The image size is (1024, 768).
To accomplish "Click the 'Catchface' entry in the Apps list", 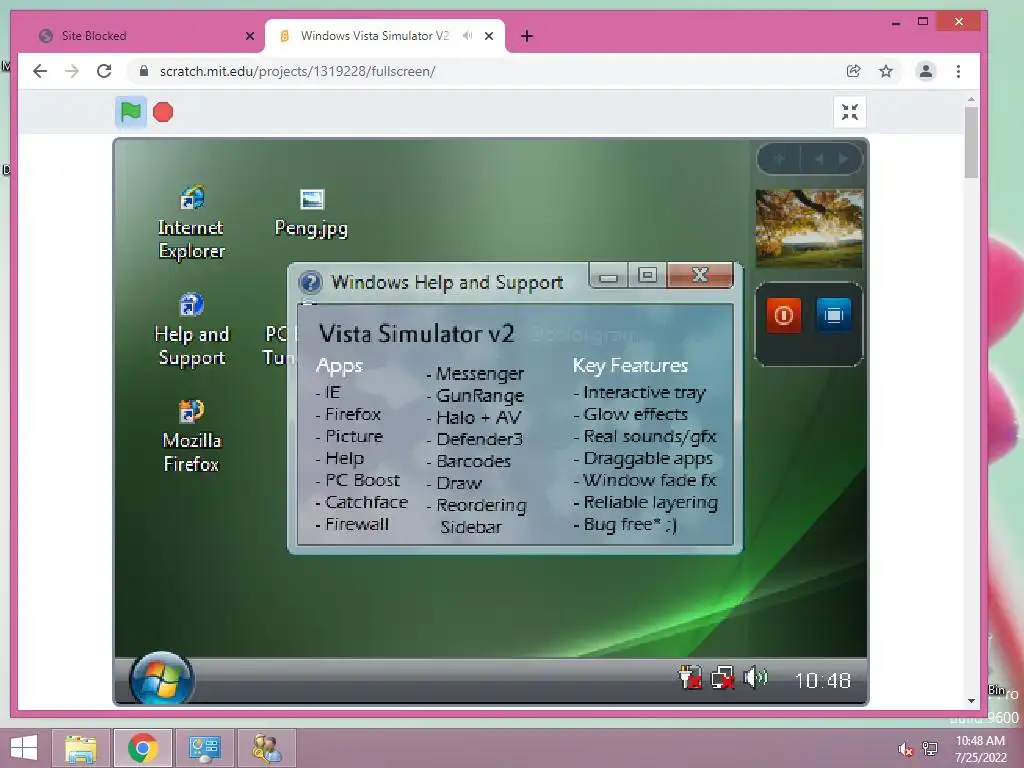I will click(366, 502).
